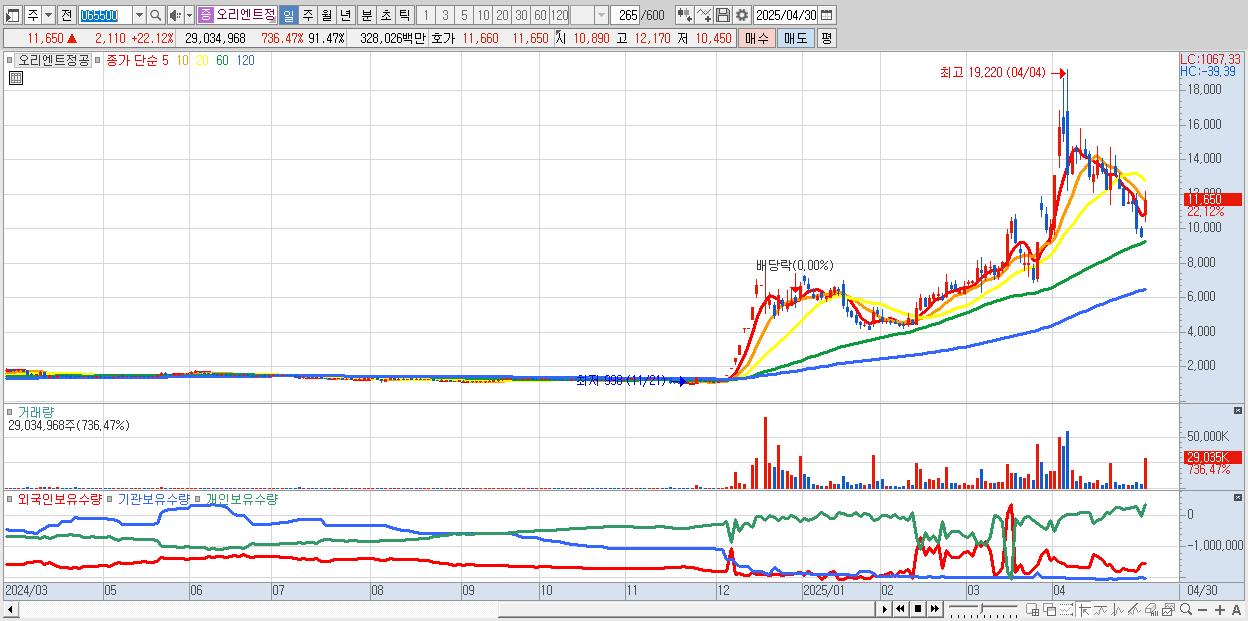
Task: Select the 60 interval button
Action: 540,15
